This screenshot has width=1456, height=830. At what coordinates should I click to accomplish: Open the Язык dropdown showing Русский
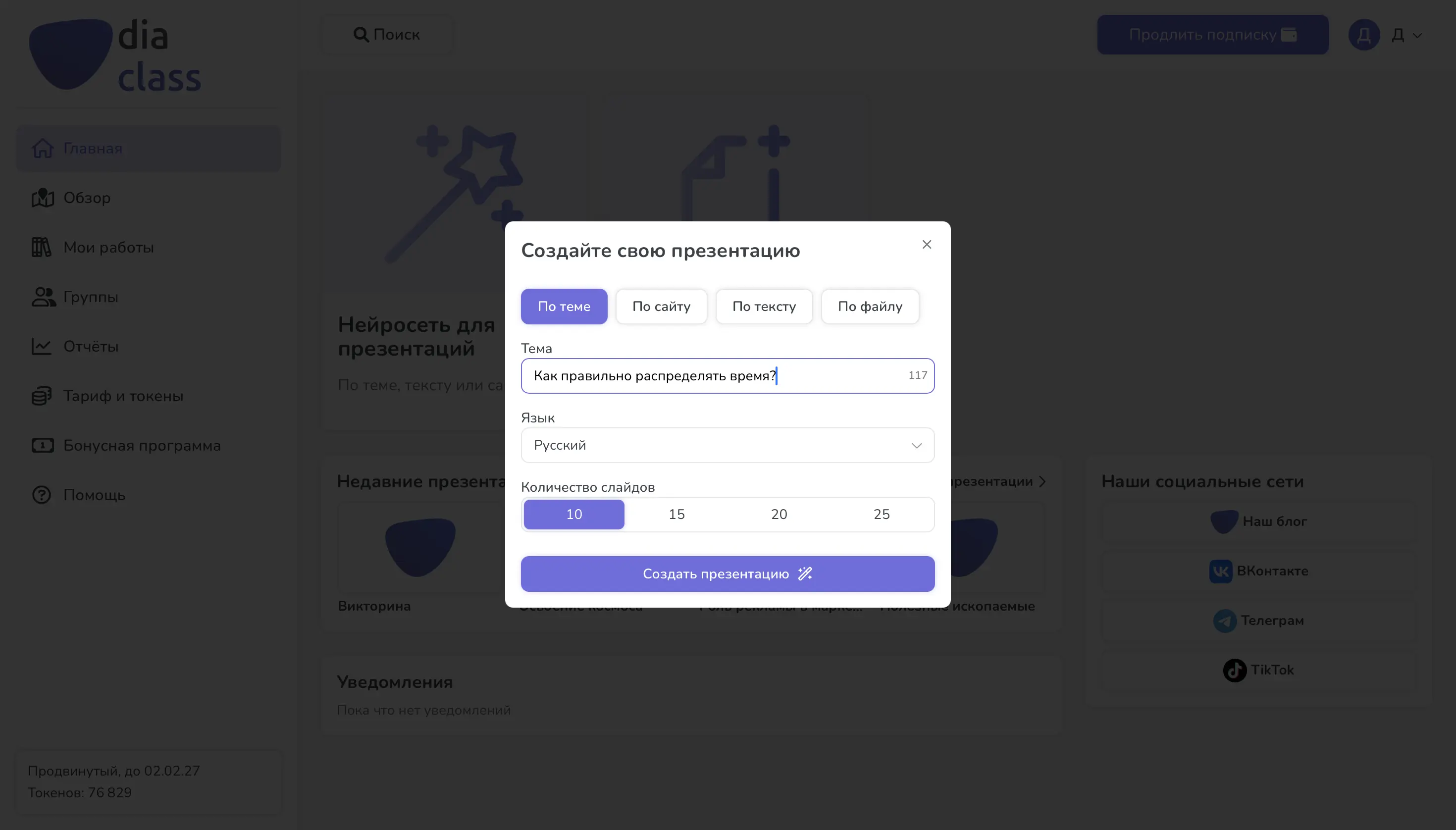(x=728, y=445)
